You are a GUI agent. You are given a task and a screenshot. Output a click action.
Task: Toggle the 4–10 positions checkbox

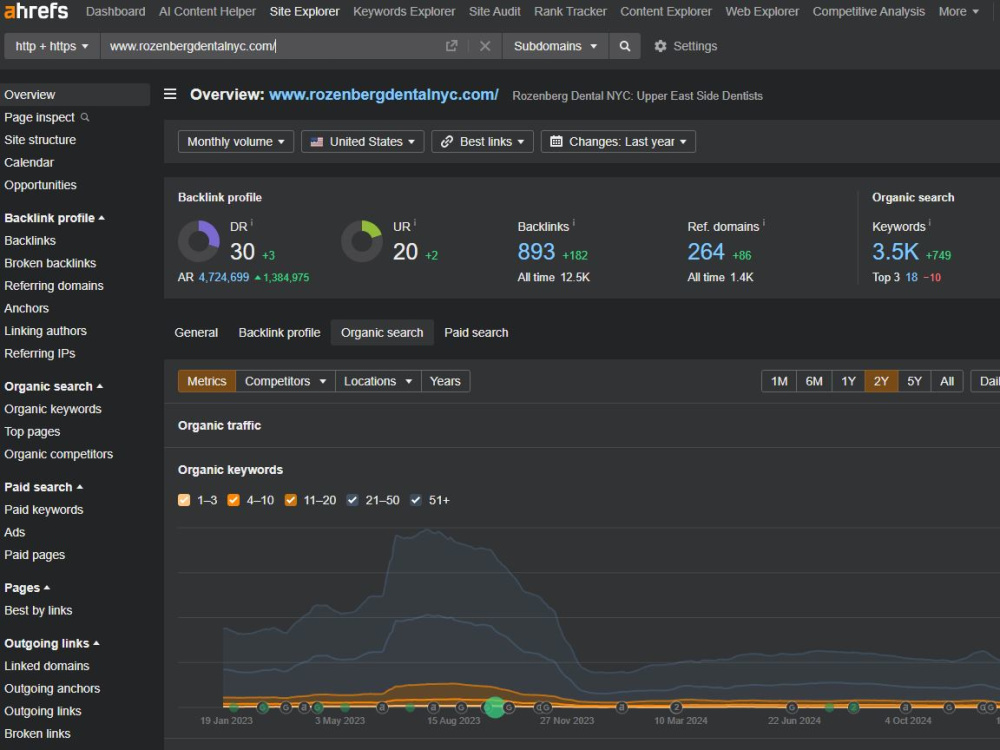click(x=233, y=500)
